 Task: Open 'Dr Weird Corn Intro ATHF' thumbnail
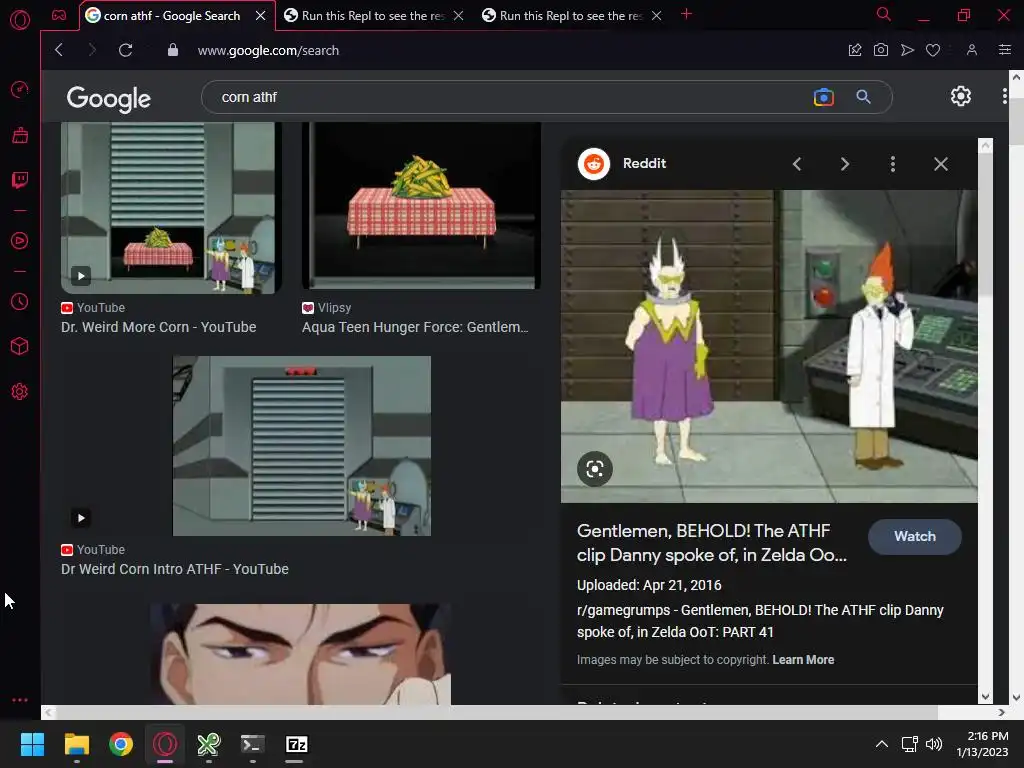coord(302,446)
